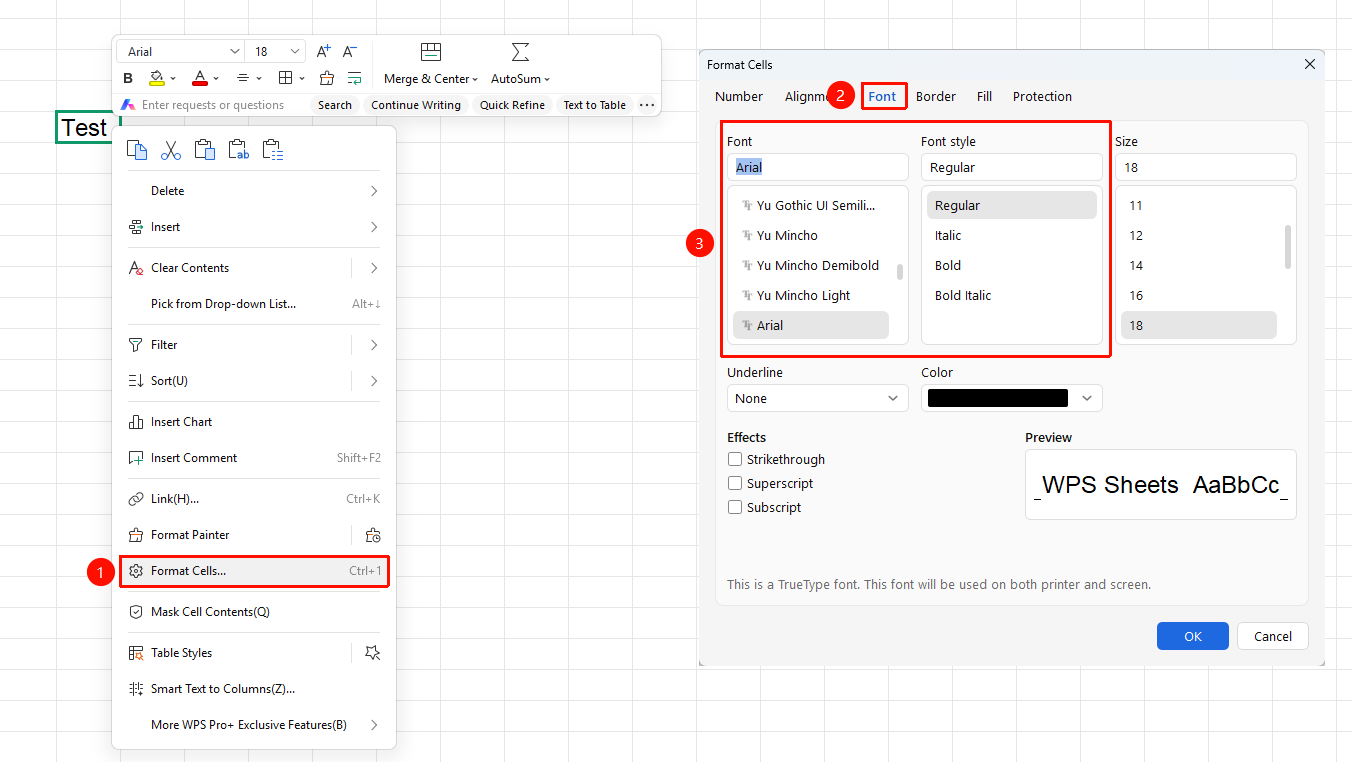The width and height of the screenshot is (1352, 762).
Task: Choose Insert Comment from the context menu
Action: tap(254, 458)
